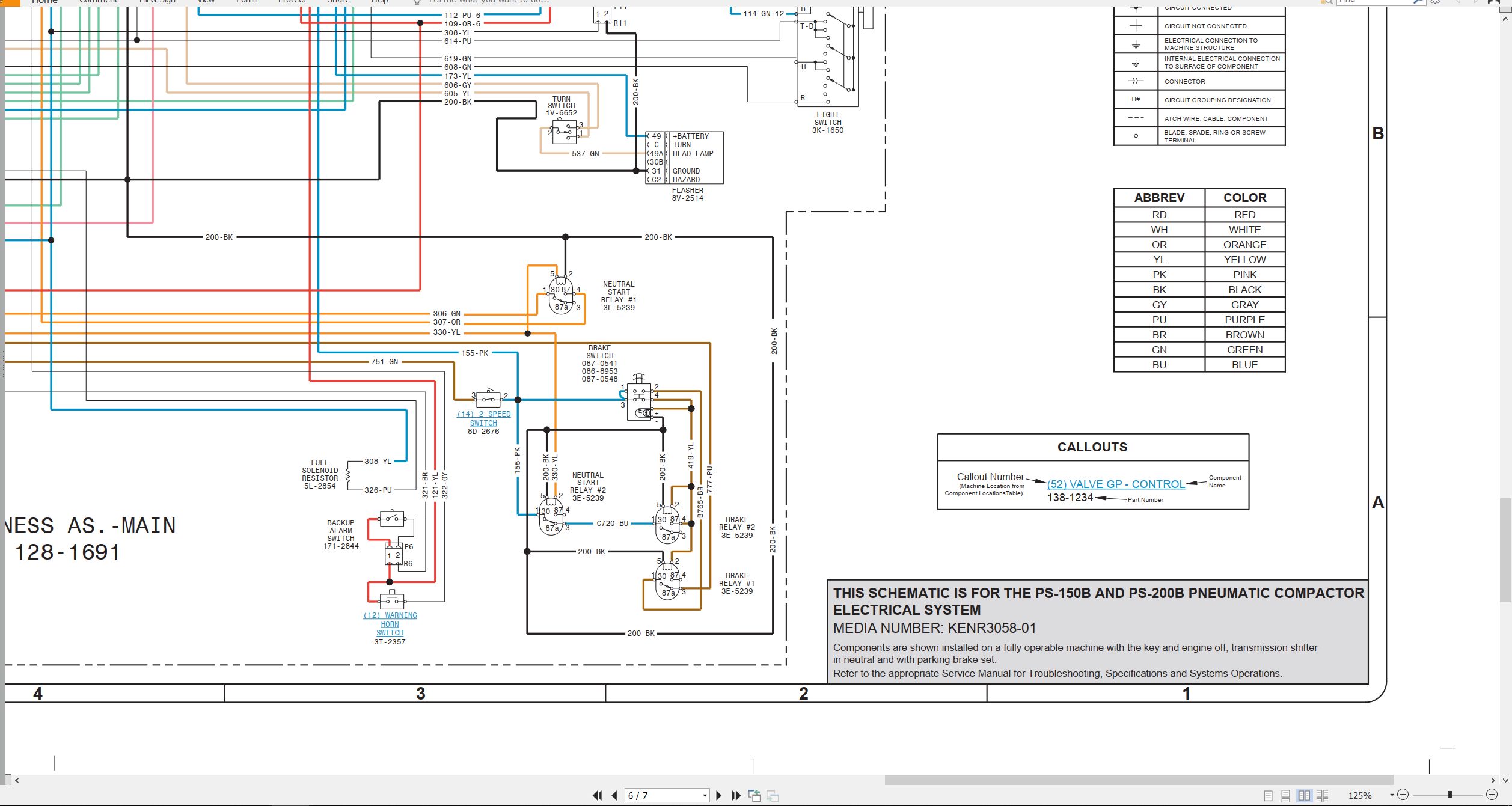This screenshot has height=806, width=1512.
Task: Click the HEAD LAMP flasher terminal label
Action: (x=693, y=154)
